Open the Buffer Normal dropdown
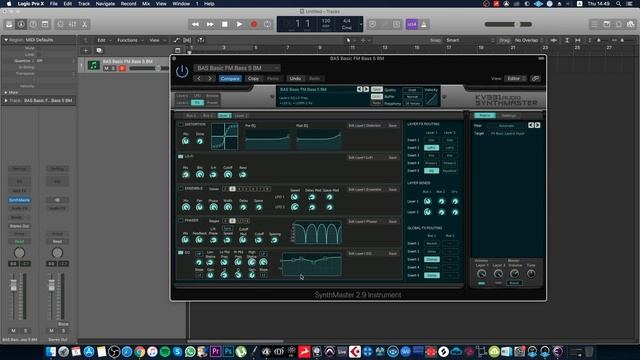 [x=412, y=97]
